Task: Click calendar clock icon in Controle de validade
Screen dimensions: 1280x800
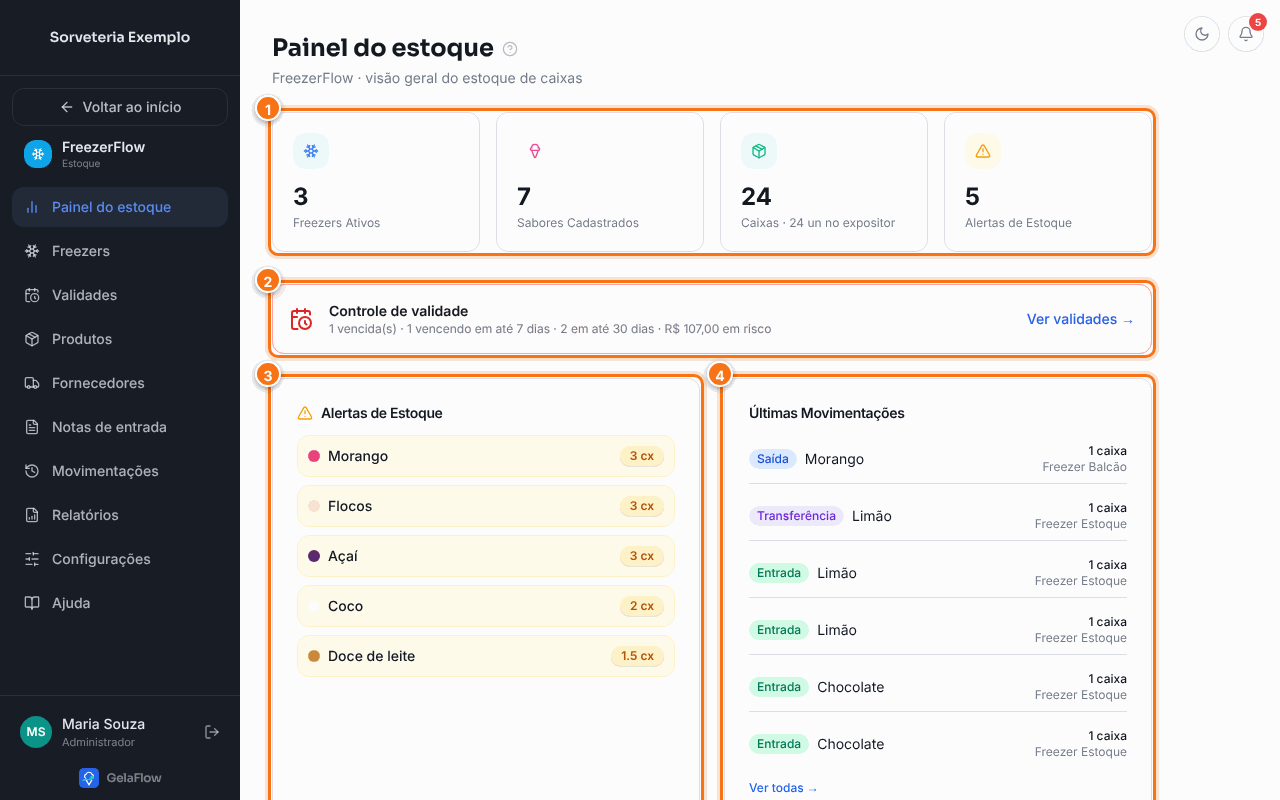Action: (x=301, y=319)
